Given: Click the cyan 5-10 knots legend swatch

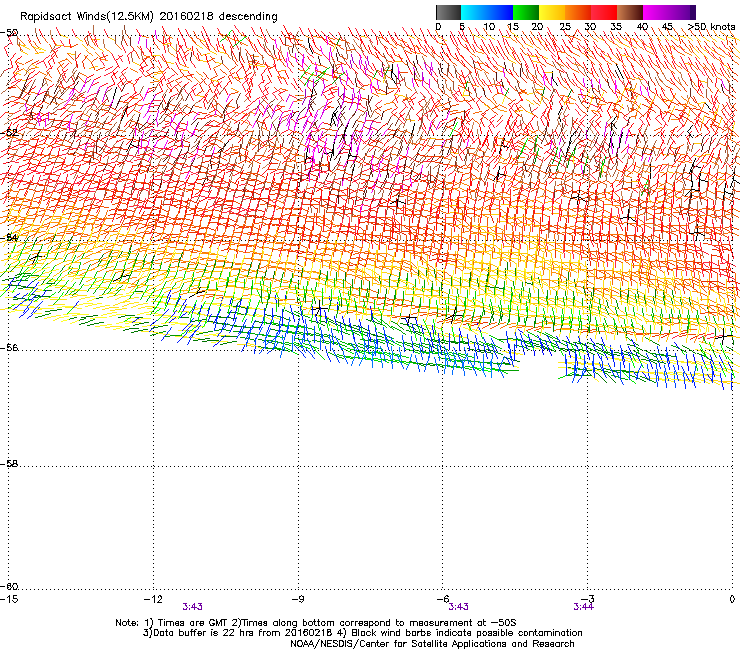Looking at the screenshot, I should [x=474, y=12].
